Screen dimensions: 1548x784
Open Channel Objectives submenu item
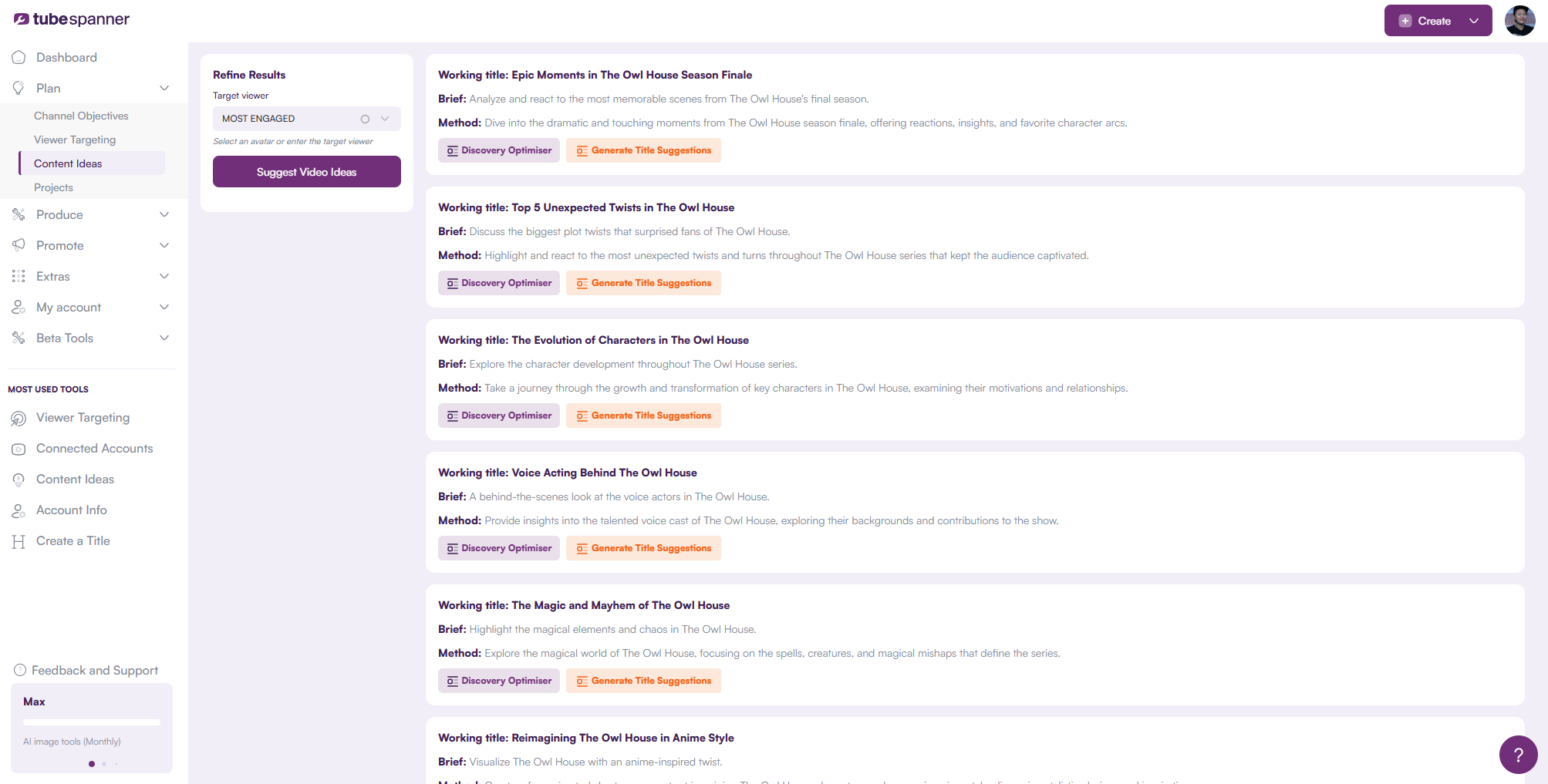pyautogui.click(x=81, y=116)
